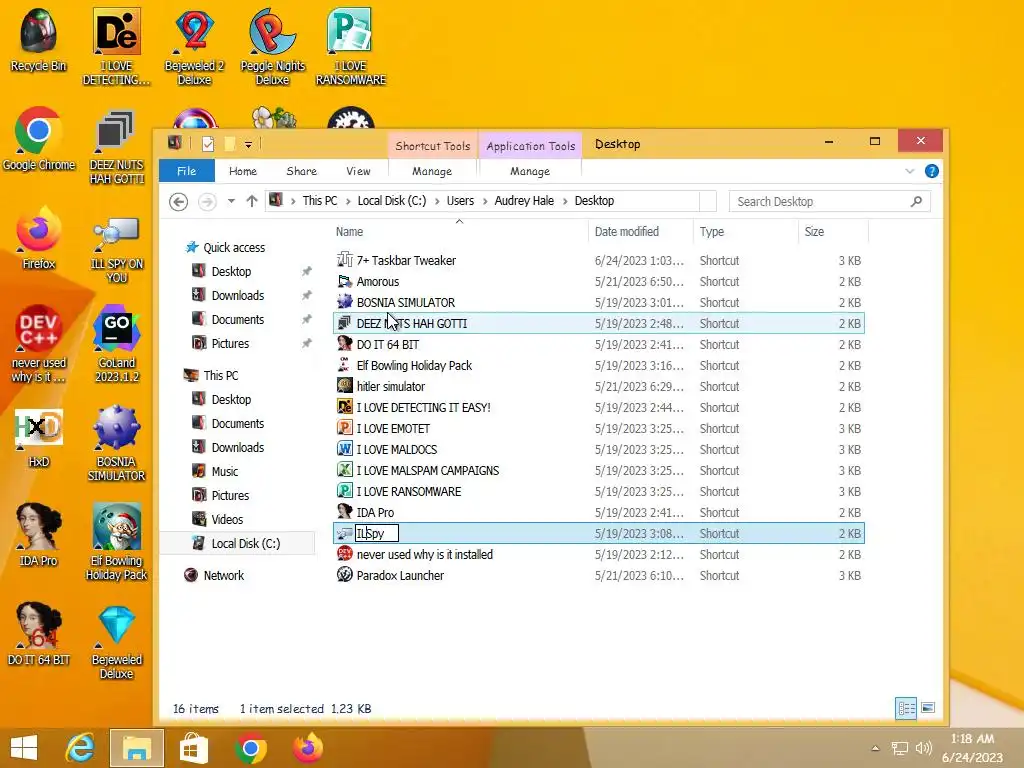Select Network in navigation pane
The width and height of the screenshot is (1024, 768).
[223, 575]
